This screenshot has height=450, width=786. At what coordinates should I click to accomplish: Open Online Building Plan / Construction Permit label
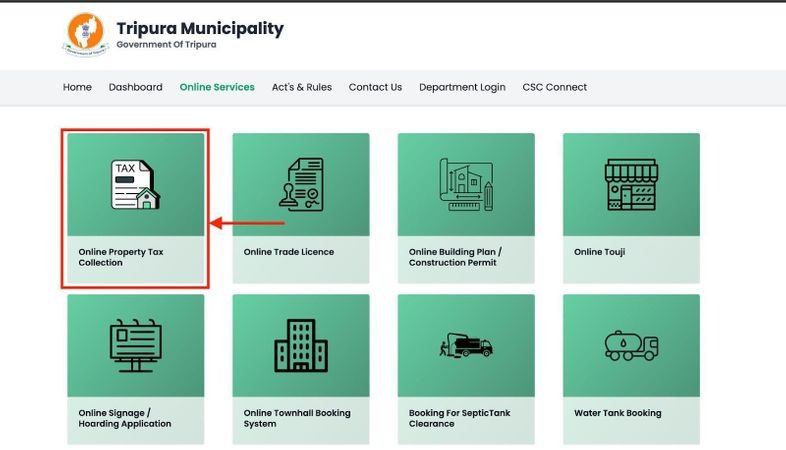tap(455, 257)
